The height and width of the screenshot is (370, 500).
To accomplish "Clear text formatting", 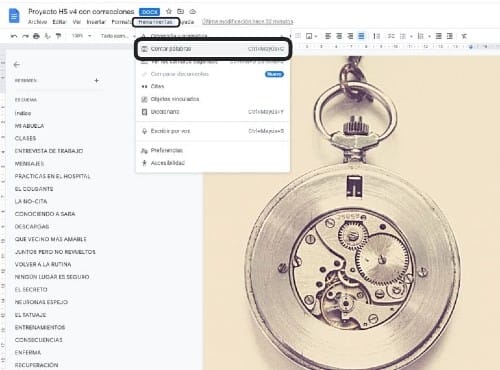I will [x=464, y=36].
